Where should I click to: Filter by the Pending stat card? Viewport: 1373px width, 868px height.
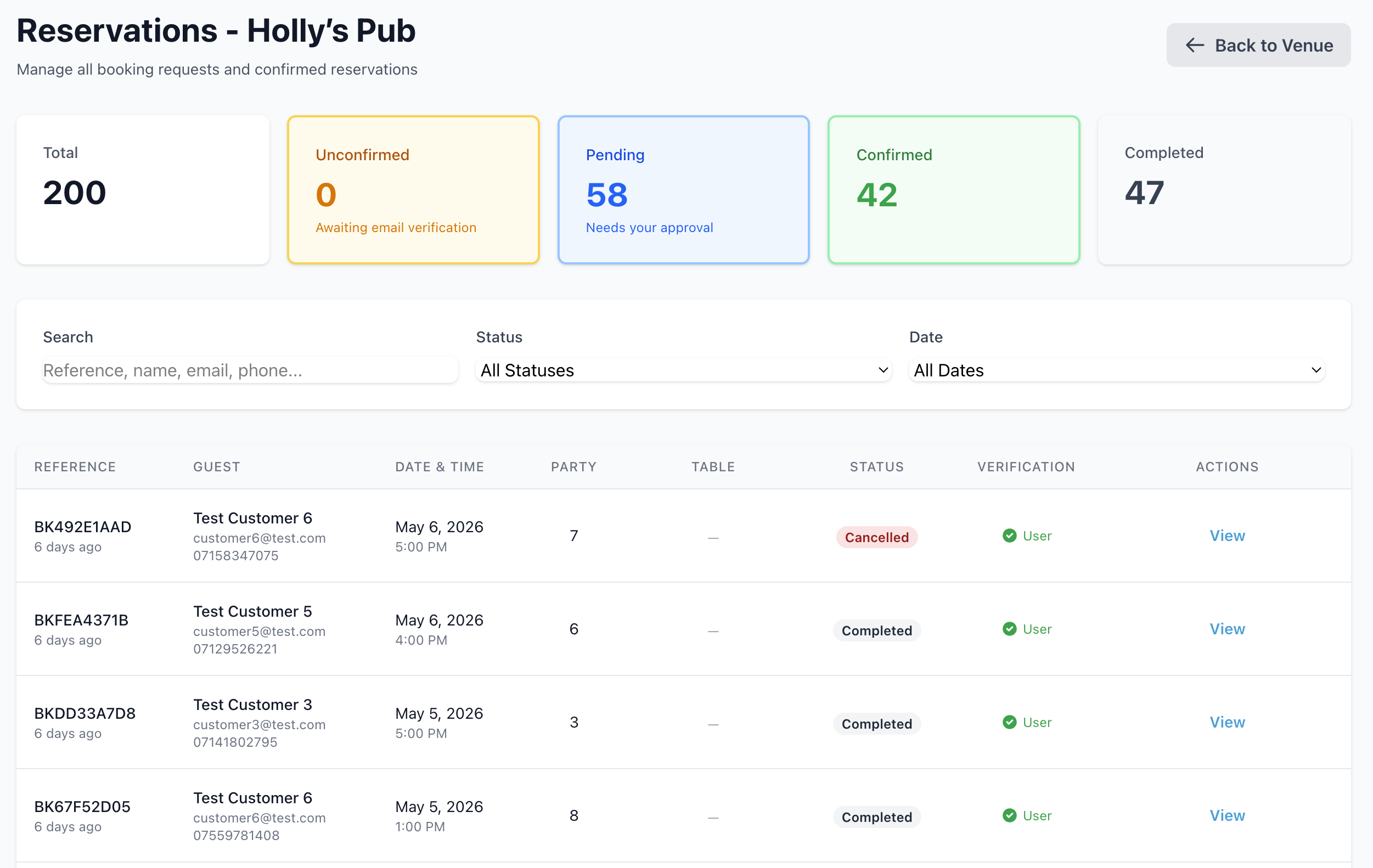(683, 190)
